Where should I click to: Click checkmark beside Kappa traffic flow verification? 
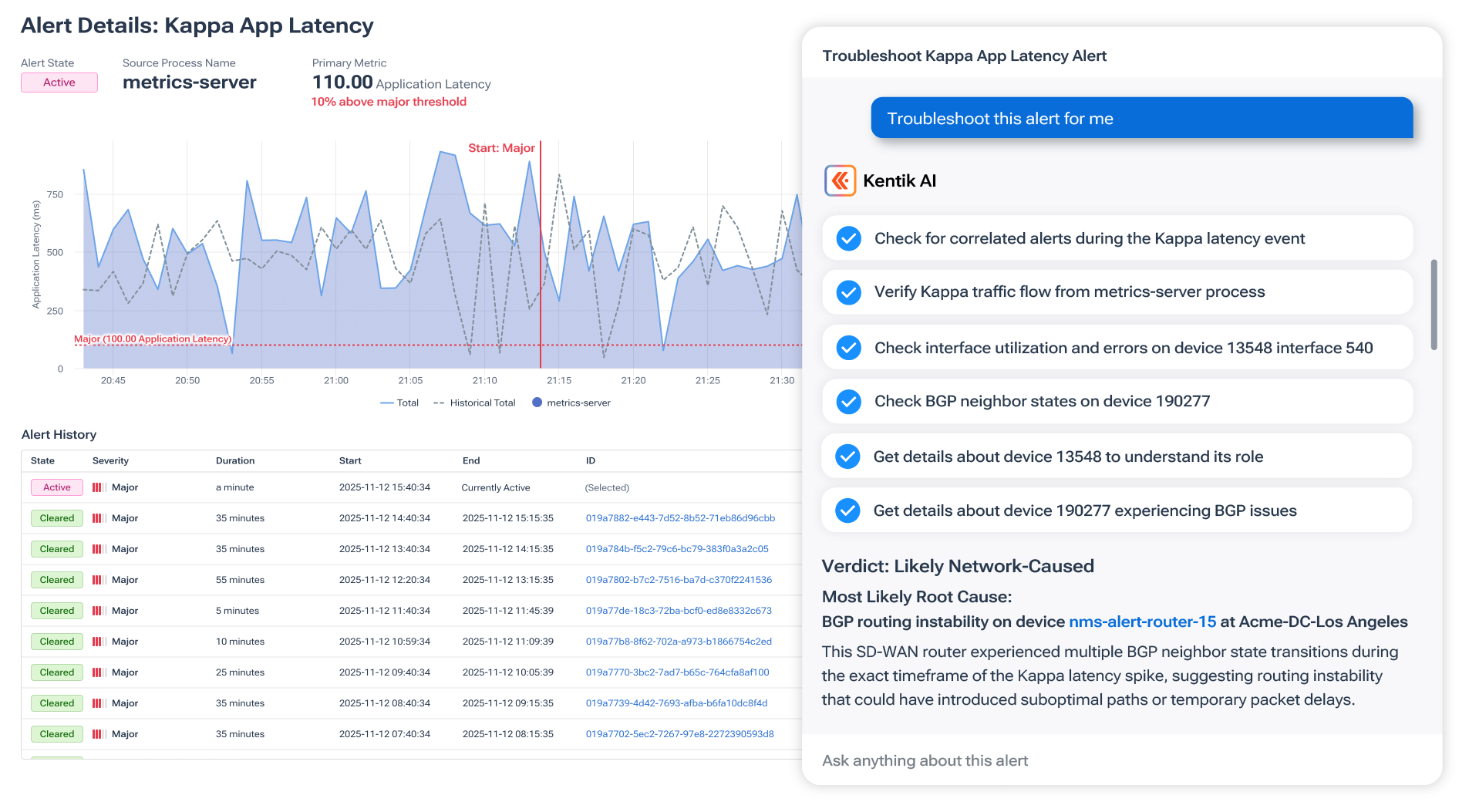848,292
